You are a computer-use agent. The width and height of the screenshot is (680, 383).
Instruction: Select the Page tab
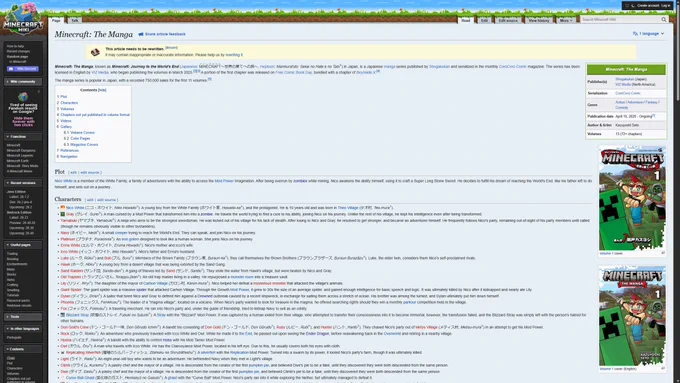click(56, 20)
